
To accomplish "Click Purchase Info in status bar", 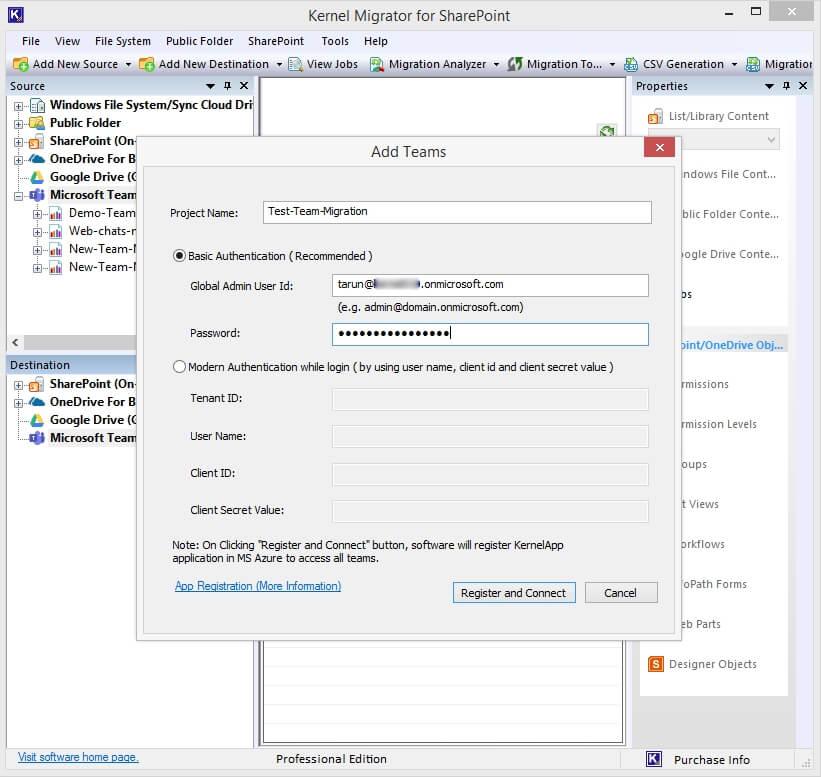I will pos(712,760).
